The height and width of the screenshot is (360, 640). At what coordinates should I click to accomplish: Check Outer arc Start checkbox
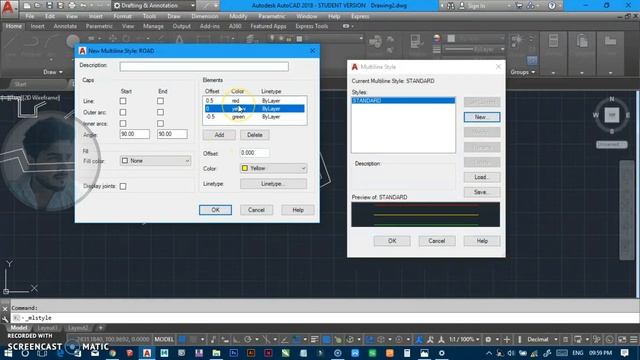point(123,112)
